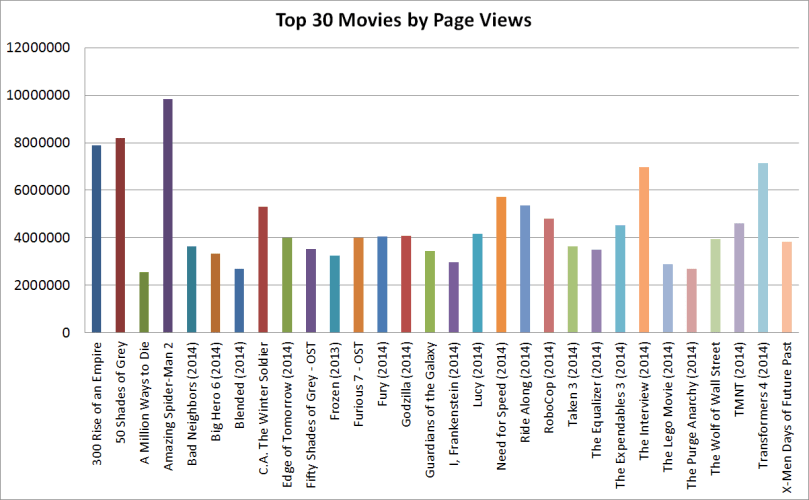Screen dimensions: 809x500
Task: Click the 4000000 y-axis label
Action: pos(42,237)
